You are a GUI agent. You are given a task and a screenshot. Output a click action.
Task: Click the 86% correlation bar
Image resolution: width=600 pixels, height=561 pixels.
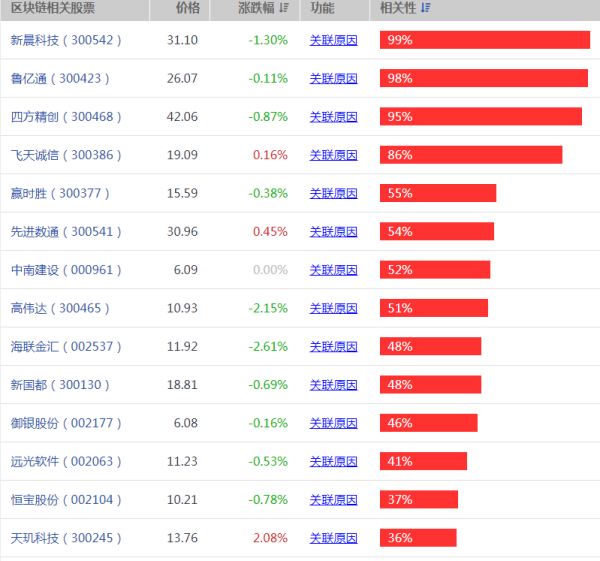tap(471, 155)
